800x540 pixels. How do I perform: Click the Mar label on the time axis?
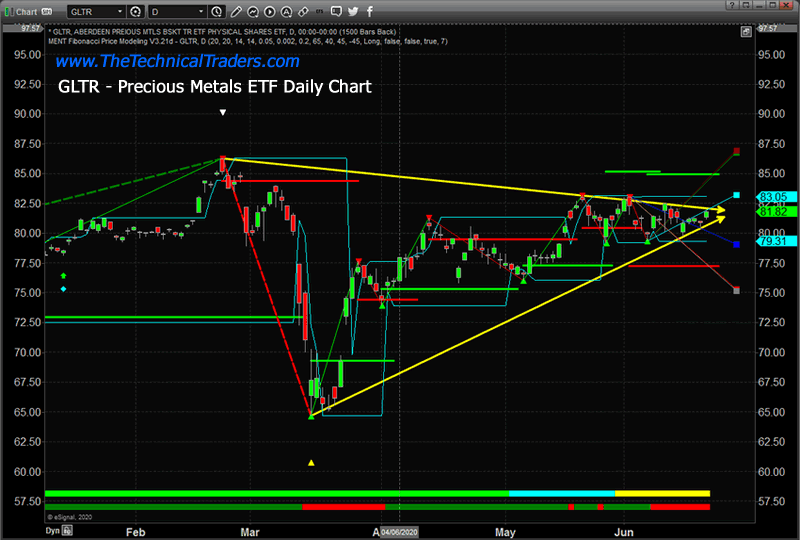click(x=250, y=532)
